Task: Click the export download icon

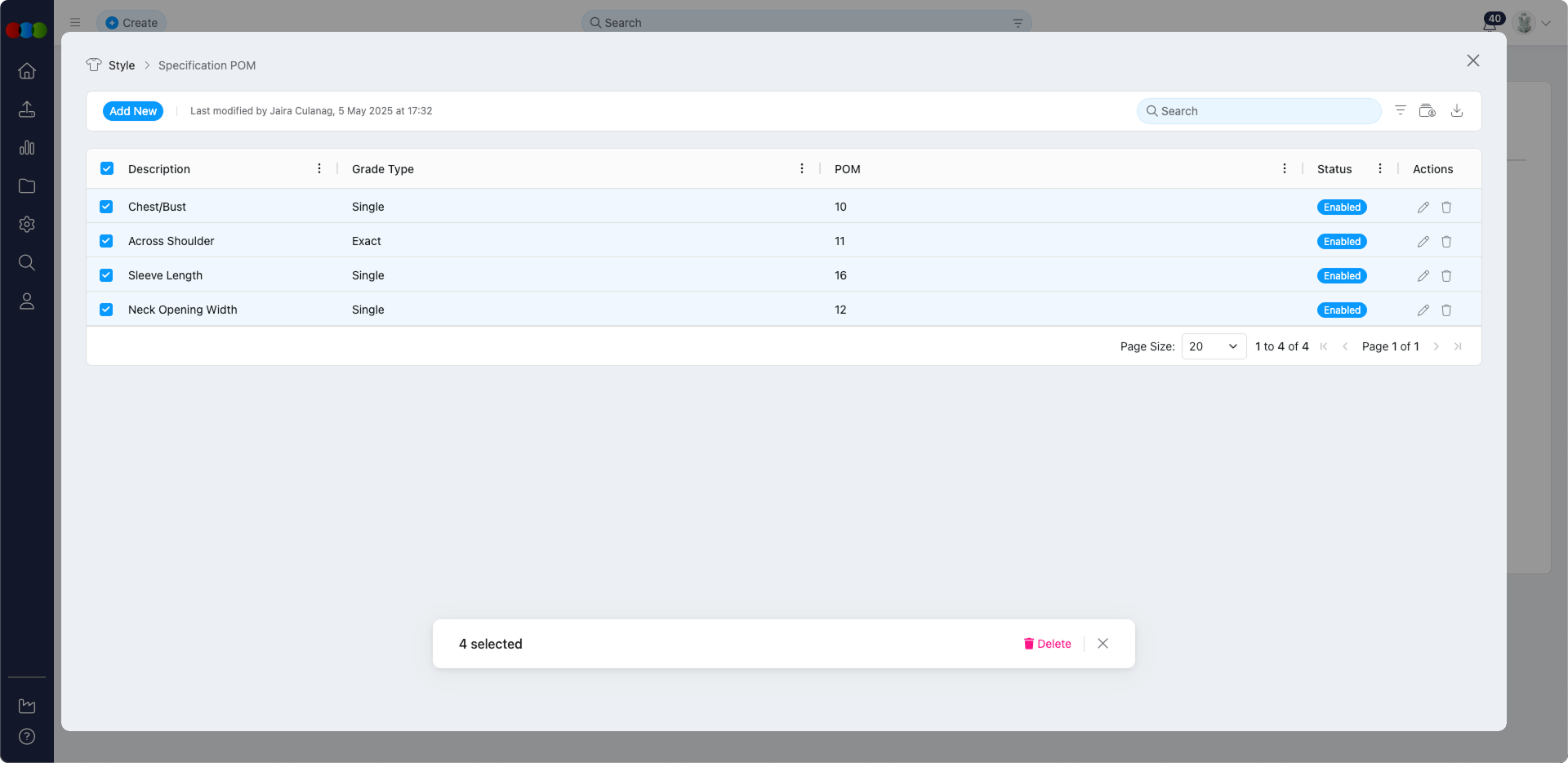Action: 1457,110
